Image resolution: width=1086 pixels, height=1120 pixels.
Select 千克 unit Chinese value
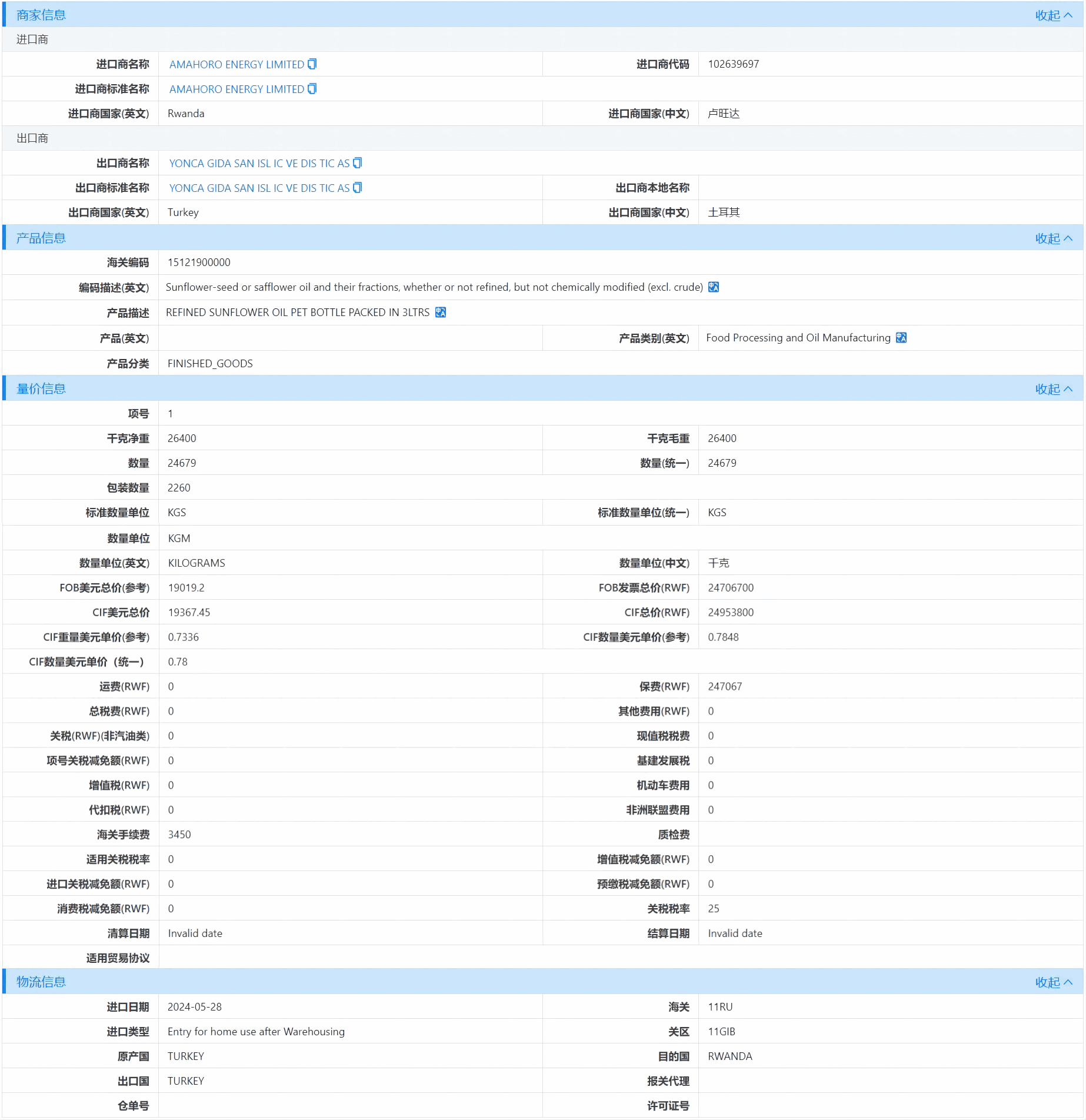point(718,563)
